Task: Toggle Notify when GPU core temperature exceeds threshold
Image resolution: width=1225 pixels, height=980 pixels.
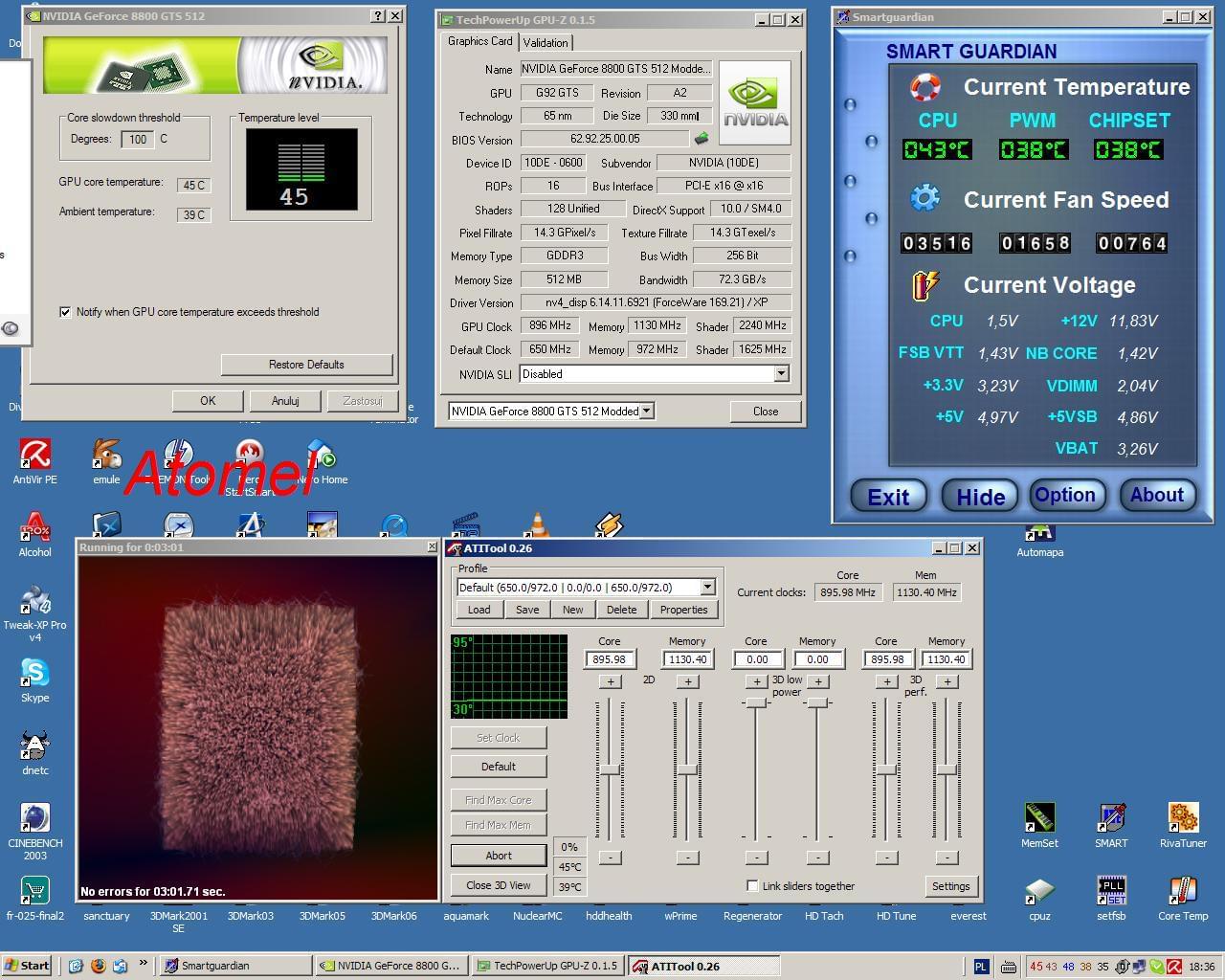Action: [x=65, y=312]
